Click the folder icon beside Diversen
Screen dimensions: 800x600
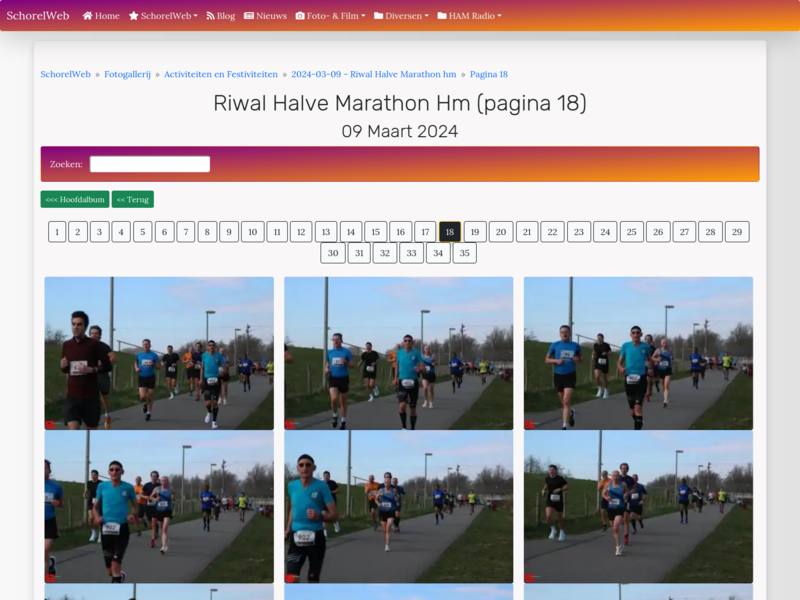click(379, 16)
